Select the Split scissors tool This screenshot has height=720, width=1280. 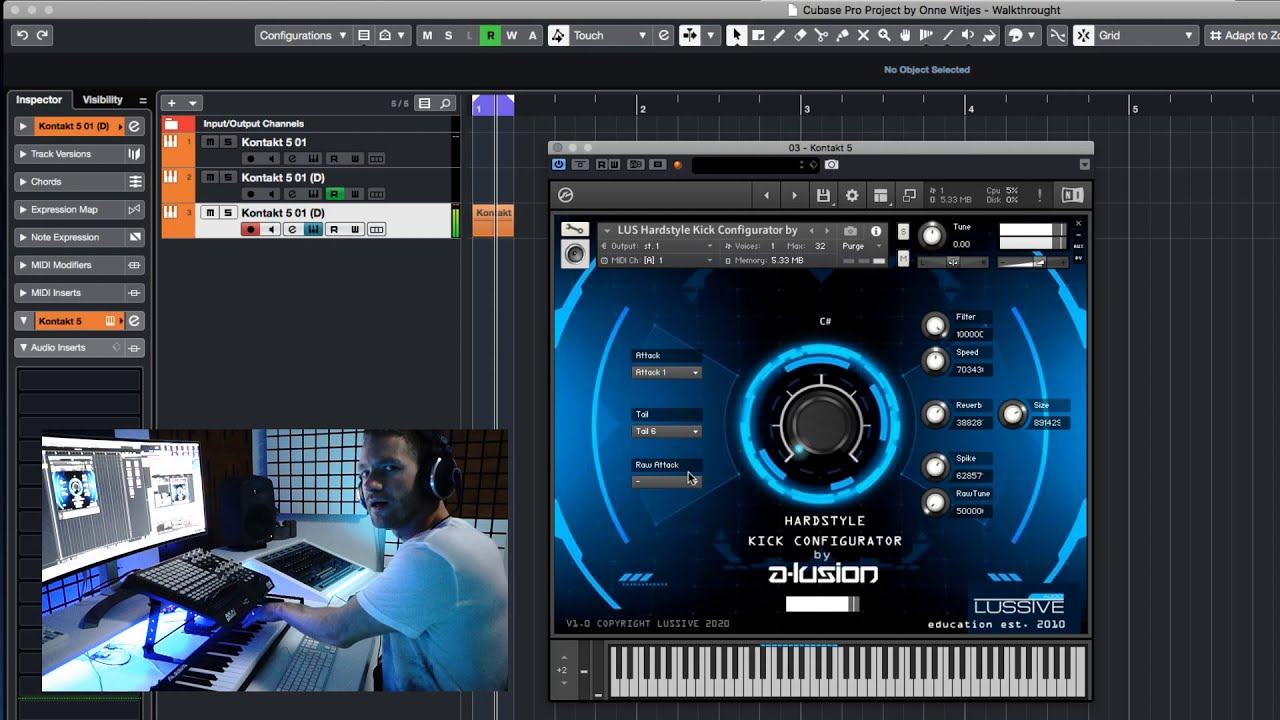(821, 35)
